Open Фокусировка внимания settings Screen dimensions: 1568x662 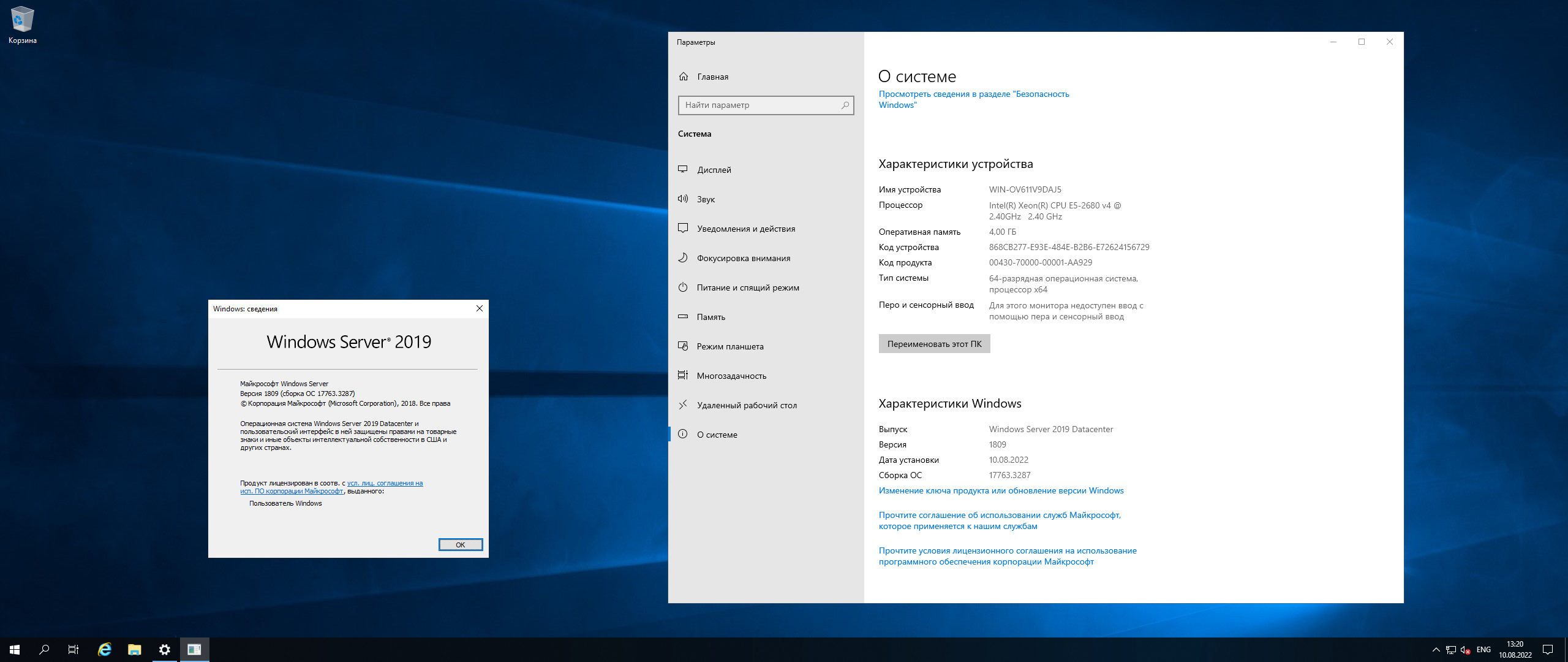pos(766,258)
